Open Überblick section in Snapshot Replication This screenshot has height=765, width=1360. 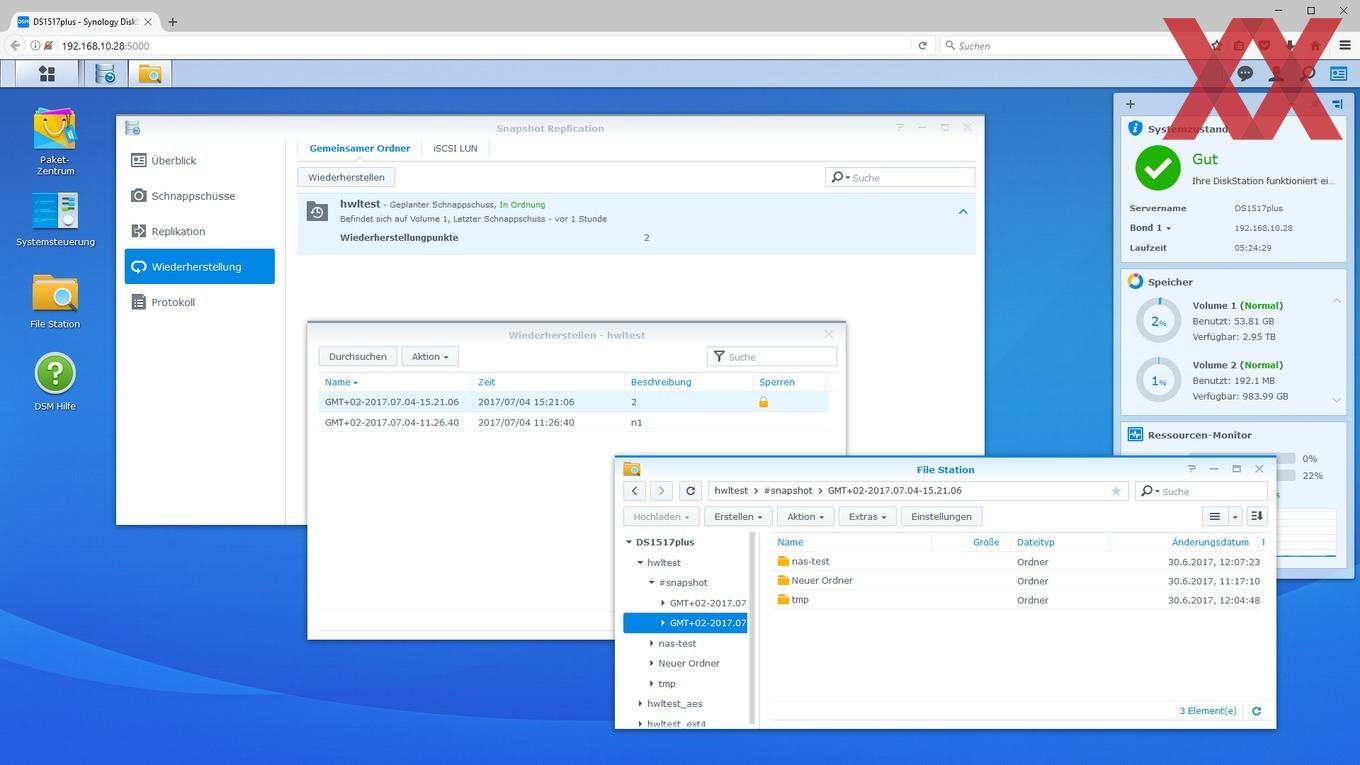click(x=199, y=160)
